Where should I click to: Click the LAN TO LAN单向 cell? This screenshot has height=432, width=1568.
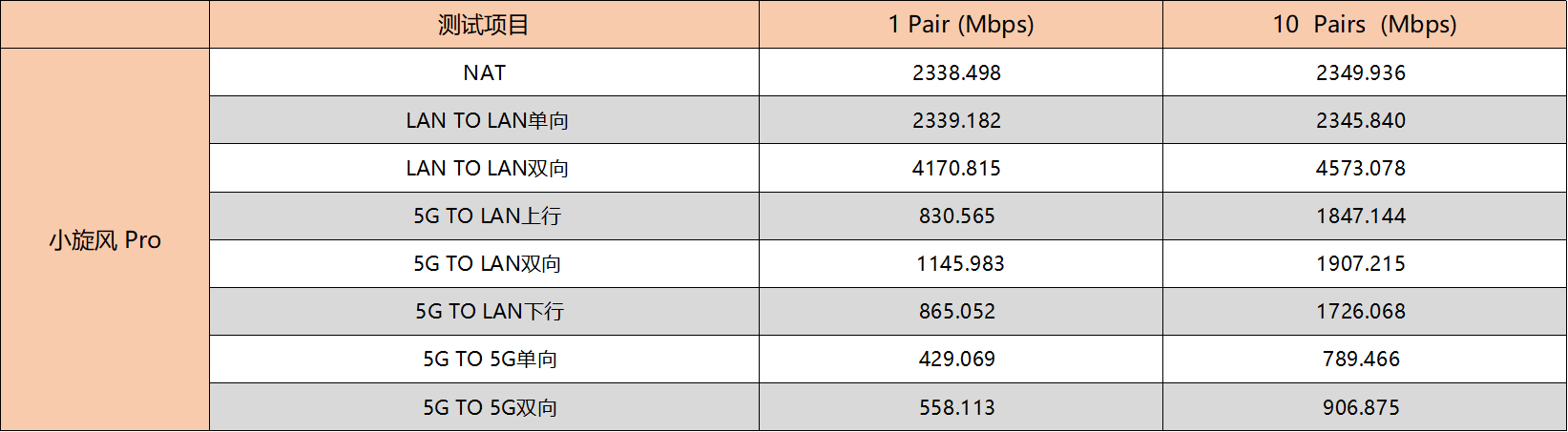484,120
